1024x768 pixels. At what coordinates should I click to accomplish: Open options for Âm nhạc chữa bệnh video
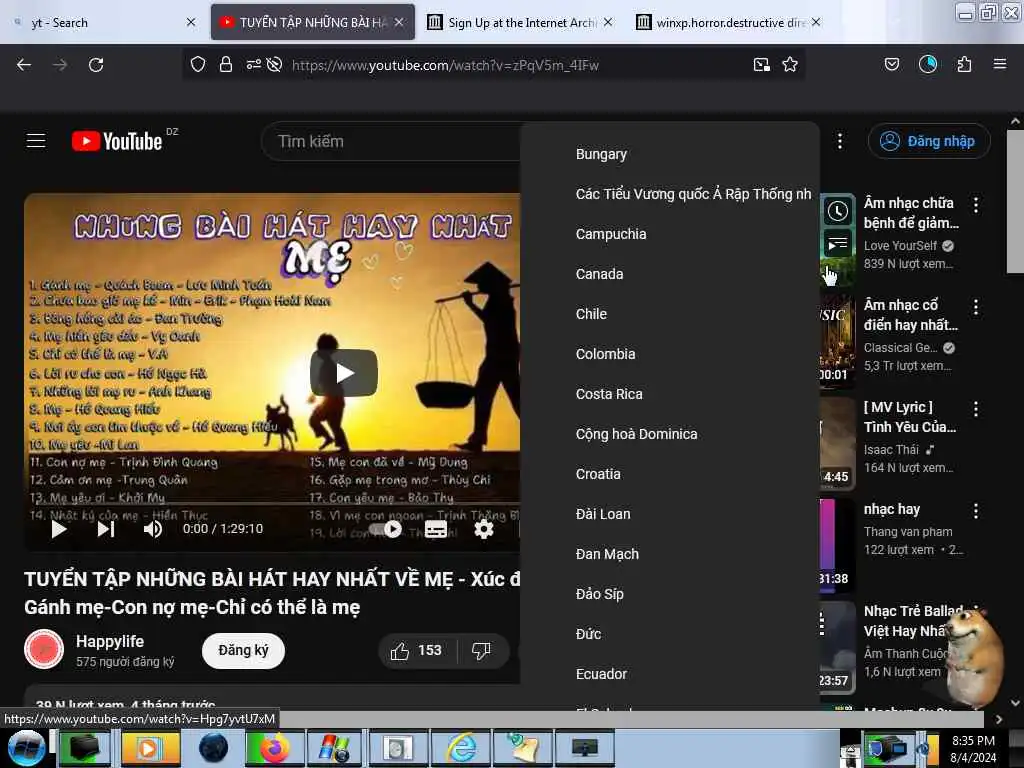[x=976, y=205]
